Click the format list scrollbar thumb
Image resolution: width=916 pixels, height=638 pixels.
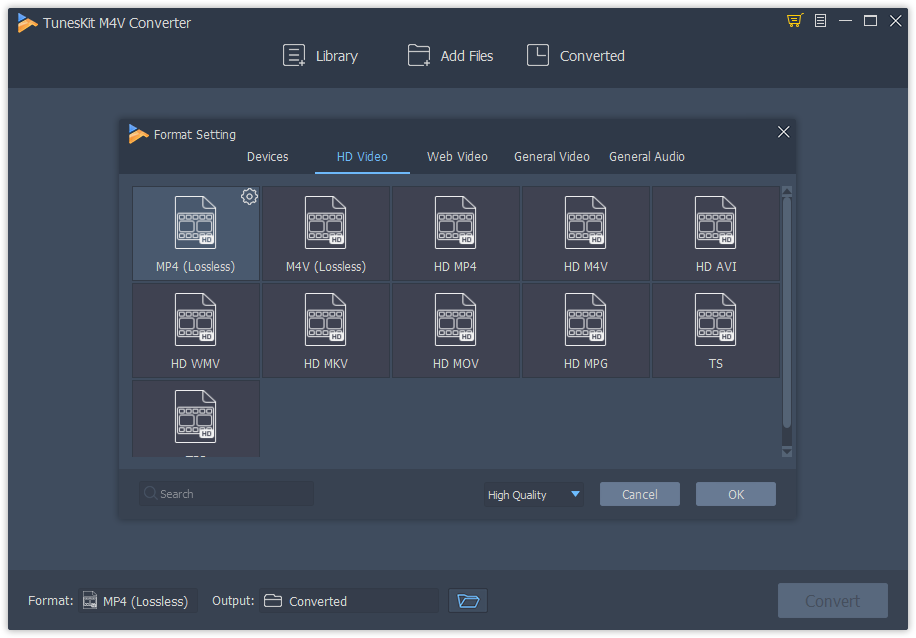click(x=787, y=313)
